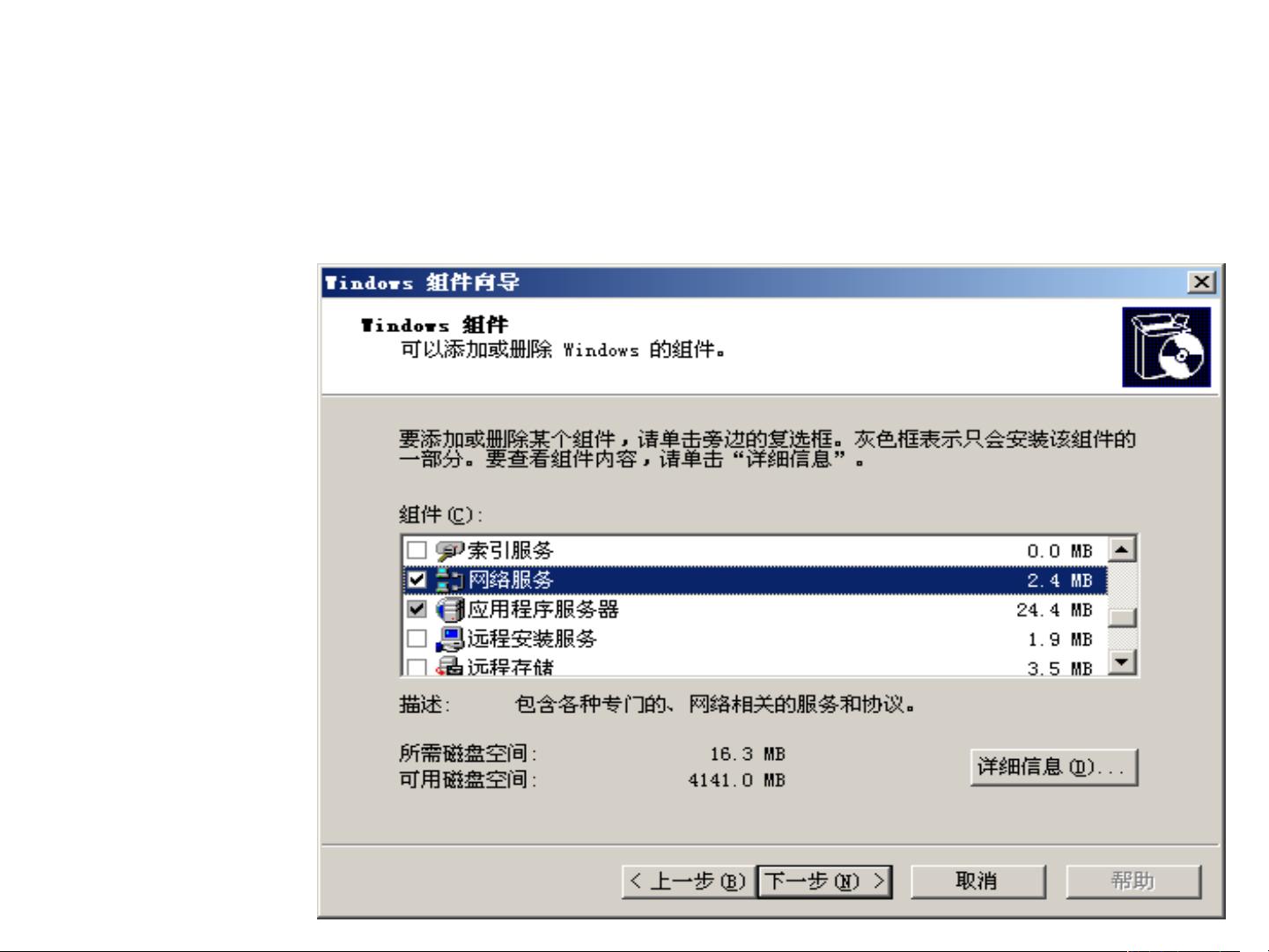Click component list scroll up arrow
Screen dimensions: 1269x952
[1122, 550]
